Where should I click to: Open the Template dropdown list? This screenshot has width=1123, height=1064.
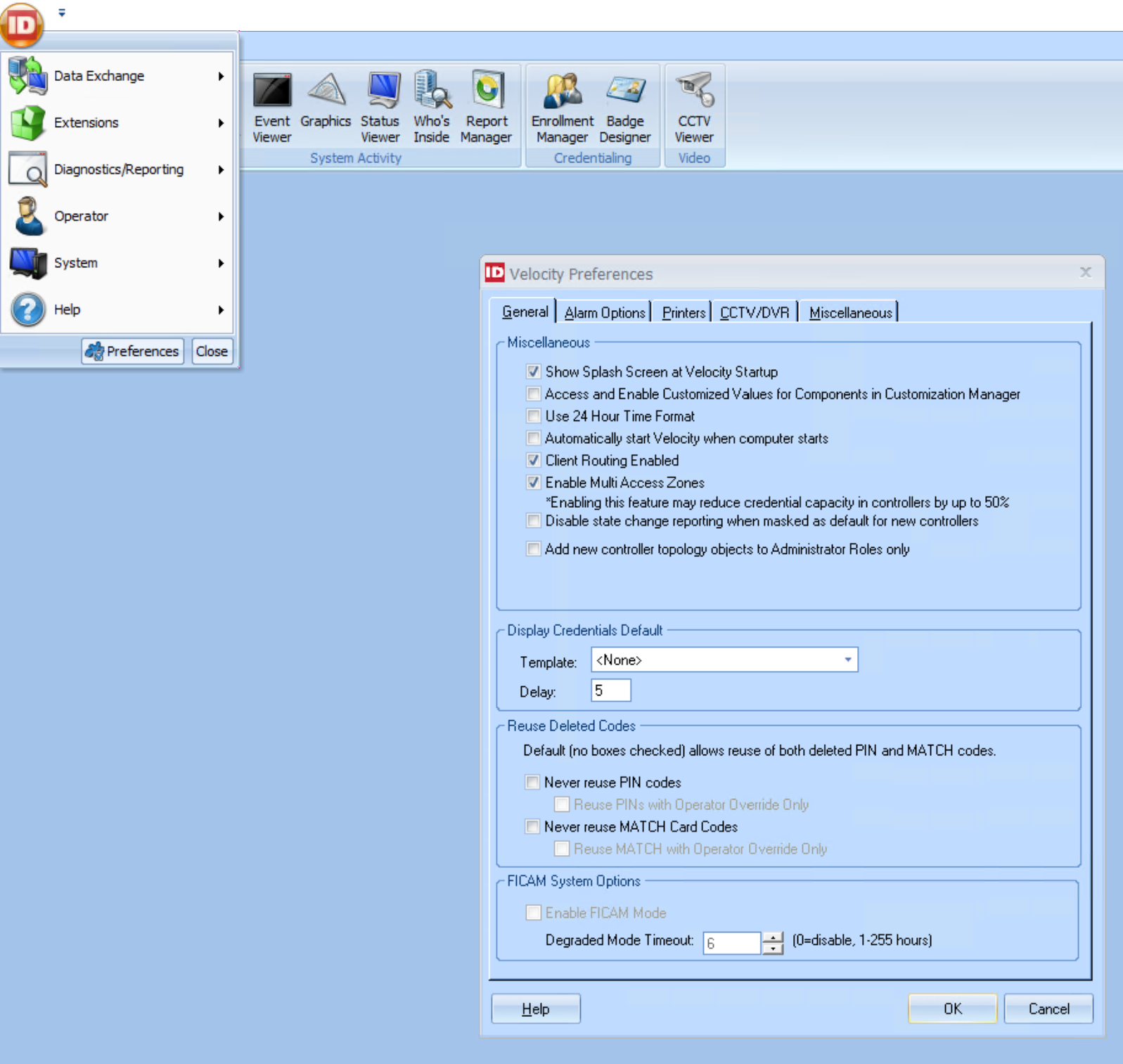click(x=848, y=660)
